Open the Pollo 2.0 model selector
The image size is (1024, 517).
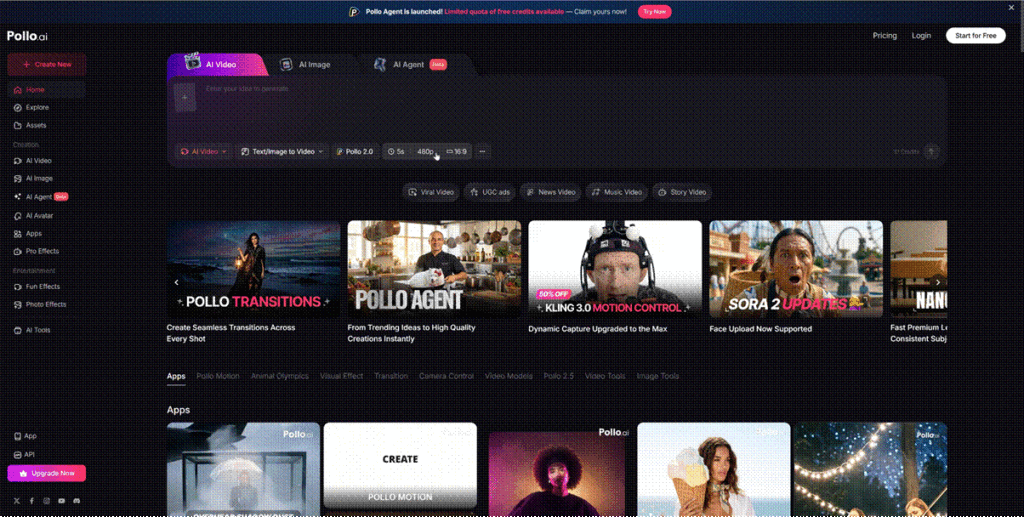pyautogui.click(x=355, y=152)
